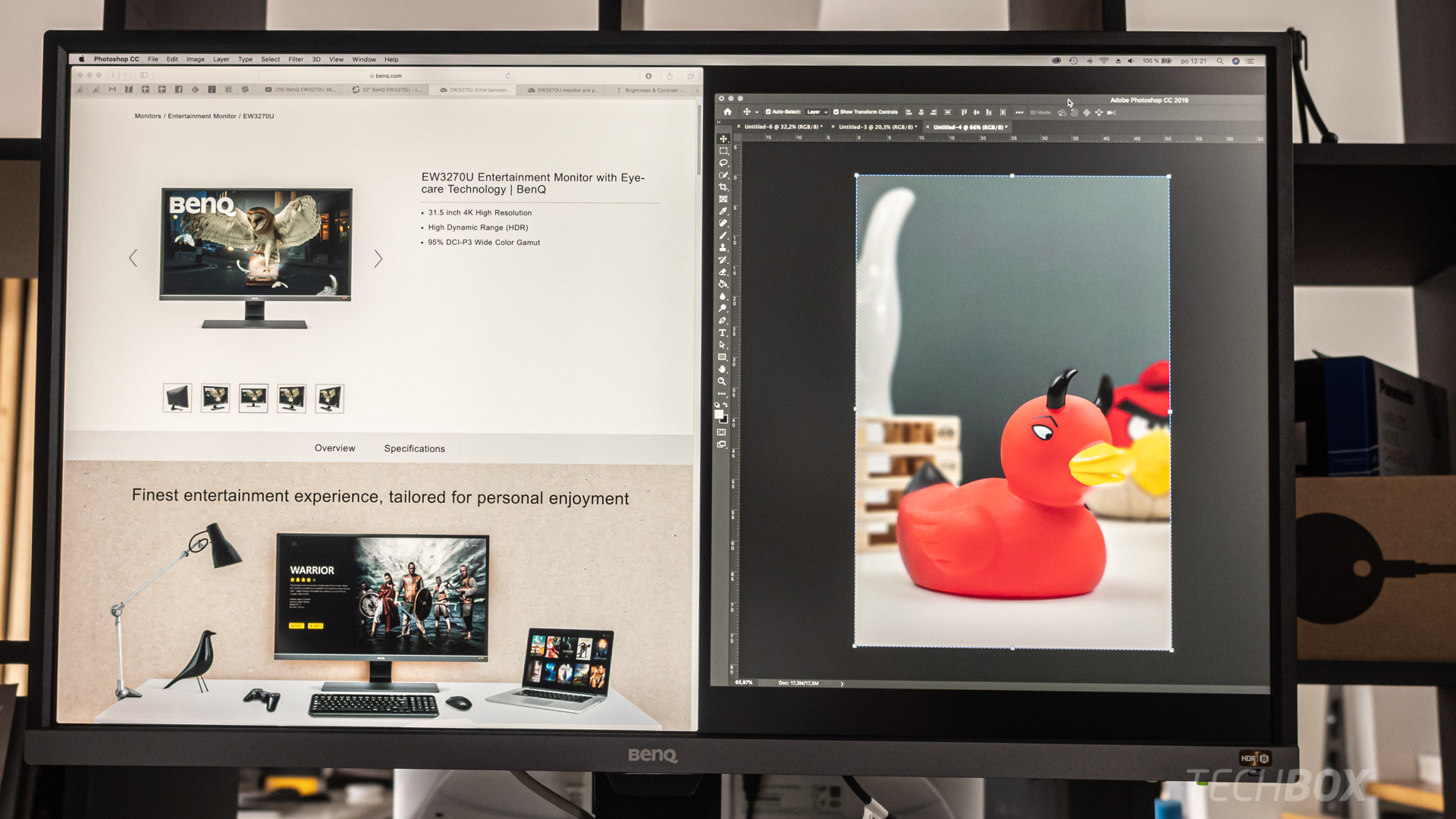Select the Paint Bucket tool

[723, 284]
